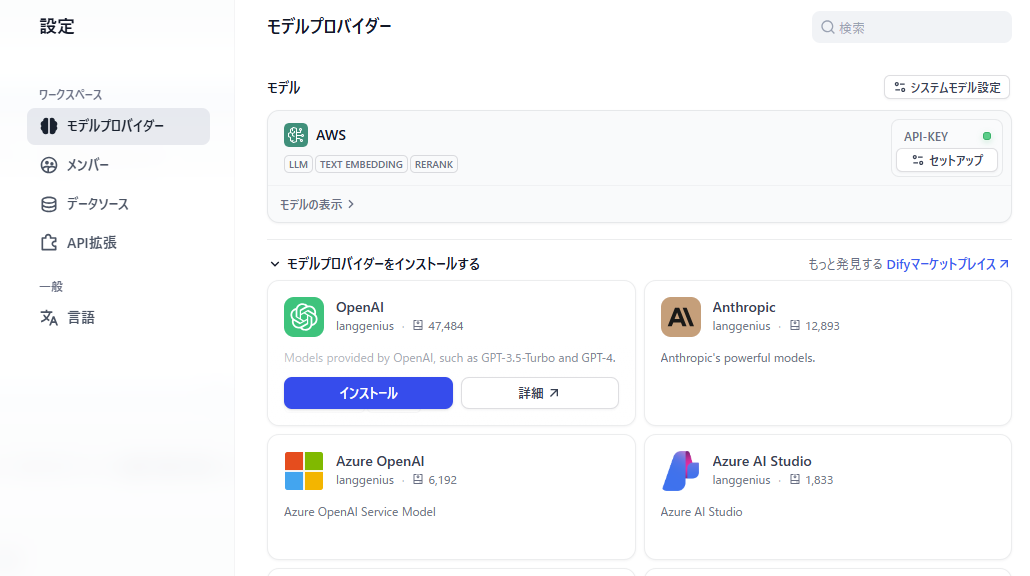
Task: Select the Anthropic card title
Action: coord(744,307)
